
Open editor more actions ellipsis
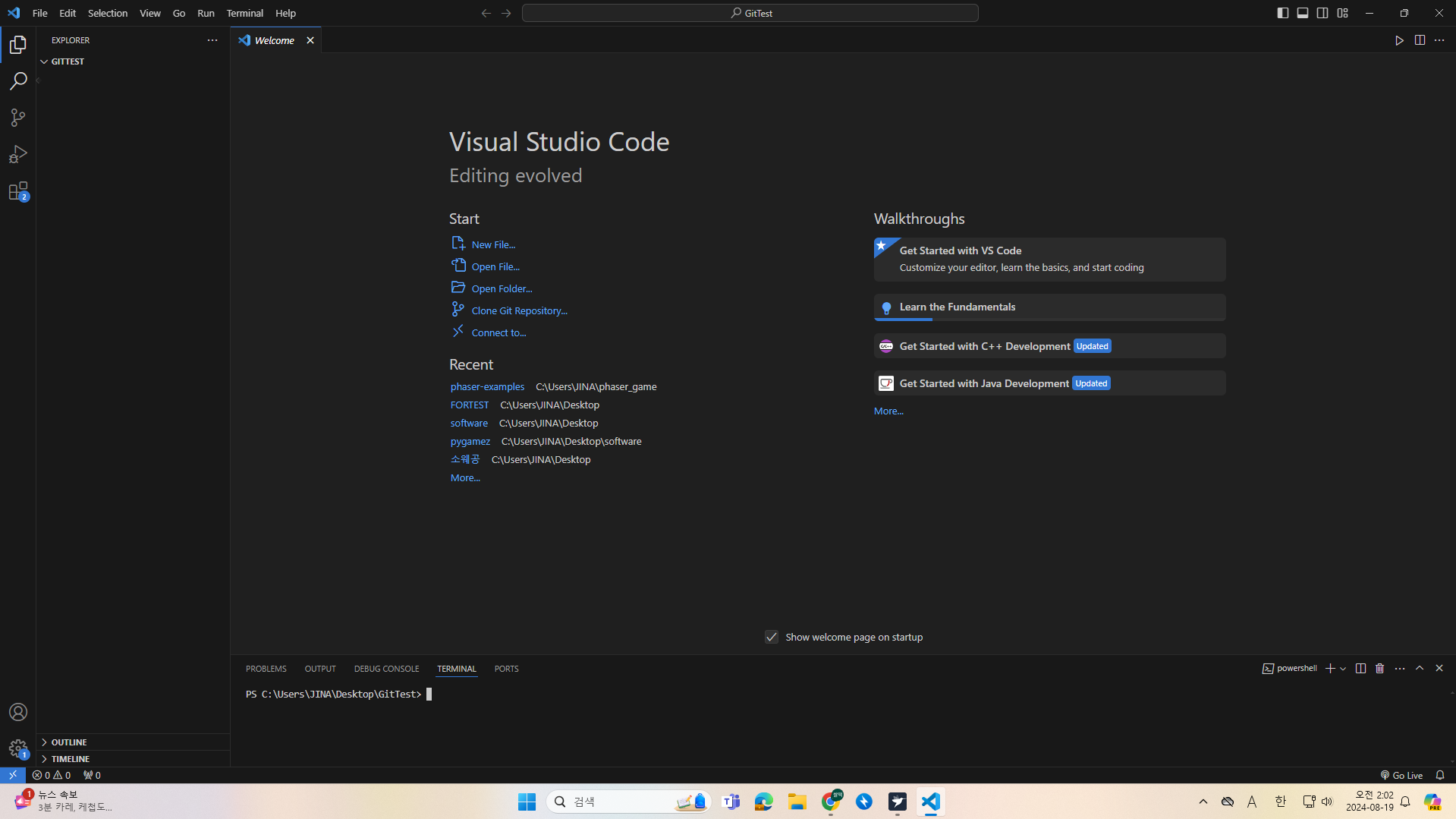coord(1439,40)
